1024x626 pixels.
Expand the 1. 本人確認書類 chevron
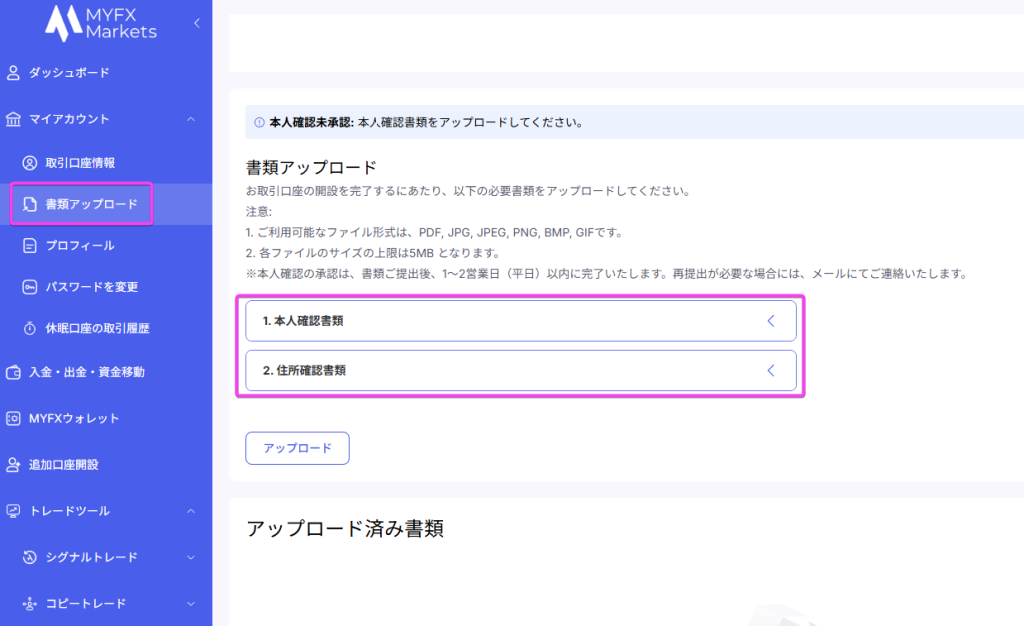point(771,321)
